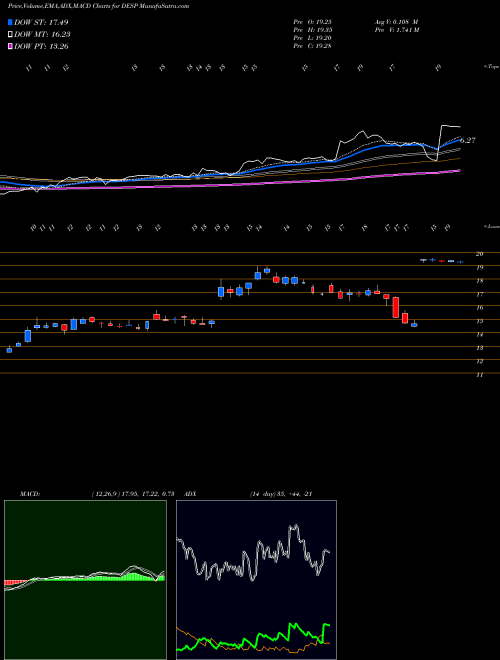Click the '<Lows' row label
Viewport: 500px width, 660px height.
[491, 226]
